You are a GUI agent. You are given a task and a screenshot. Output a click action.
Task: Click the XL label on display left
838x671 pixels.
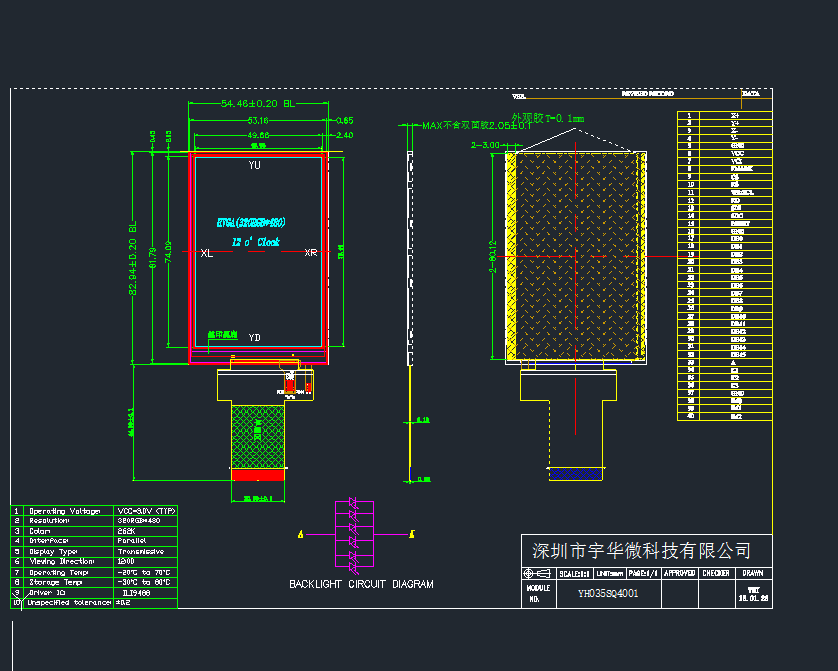click(x=206, y=254)
